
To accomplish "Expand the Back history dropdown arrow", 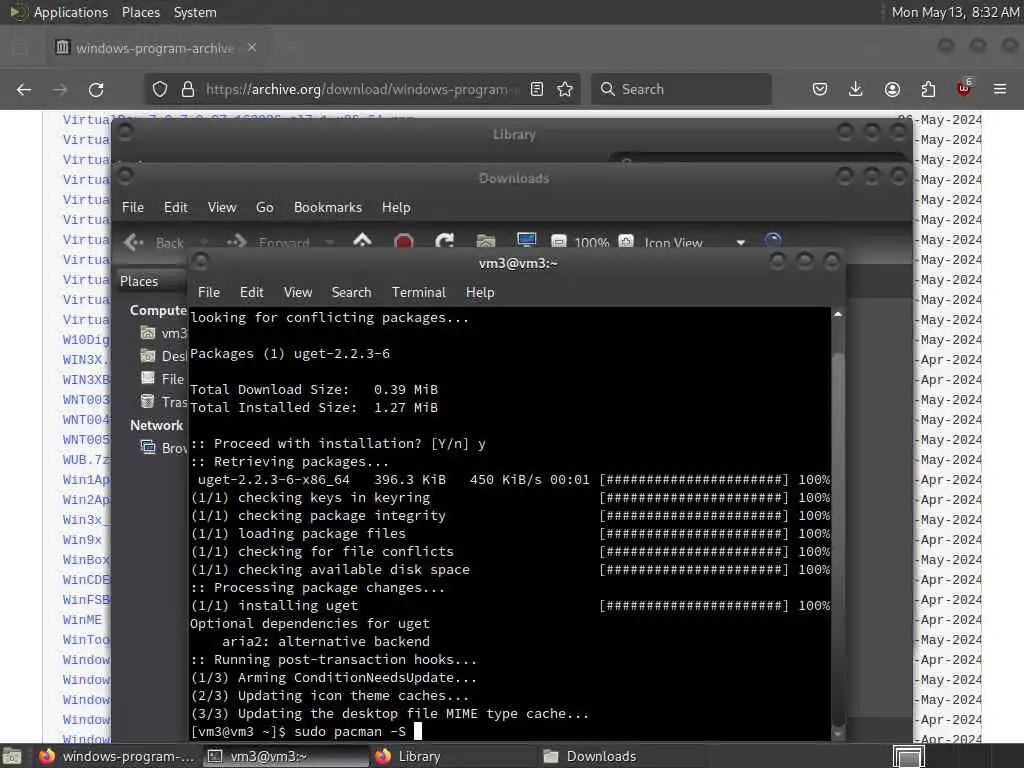I will click(204, 242).
